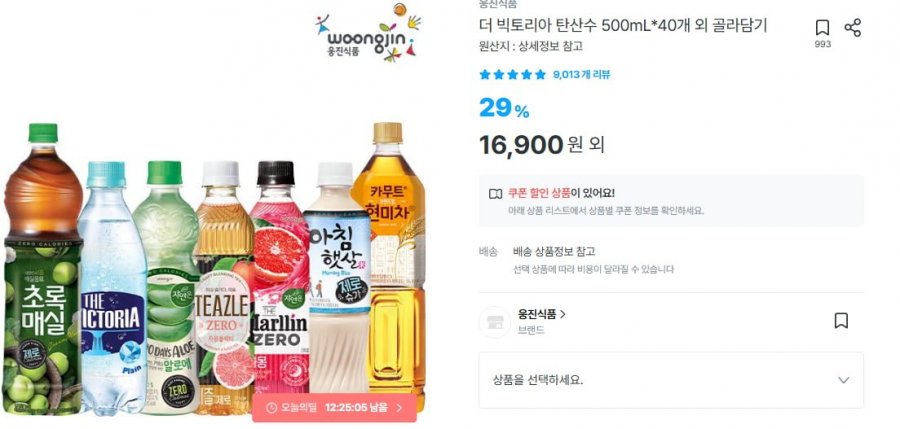The width and height of the screenshot is (900, 429).
Task: Open the dropdown chevron arrow for product selection
Action: [843, 380]
